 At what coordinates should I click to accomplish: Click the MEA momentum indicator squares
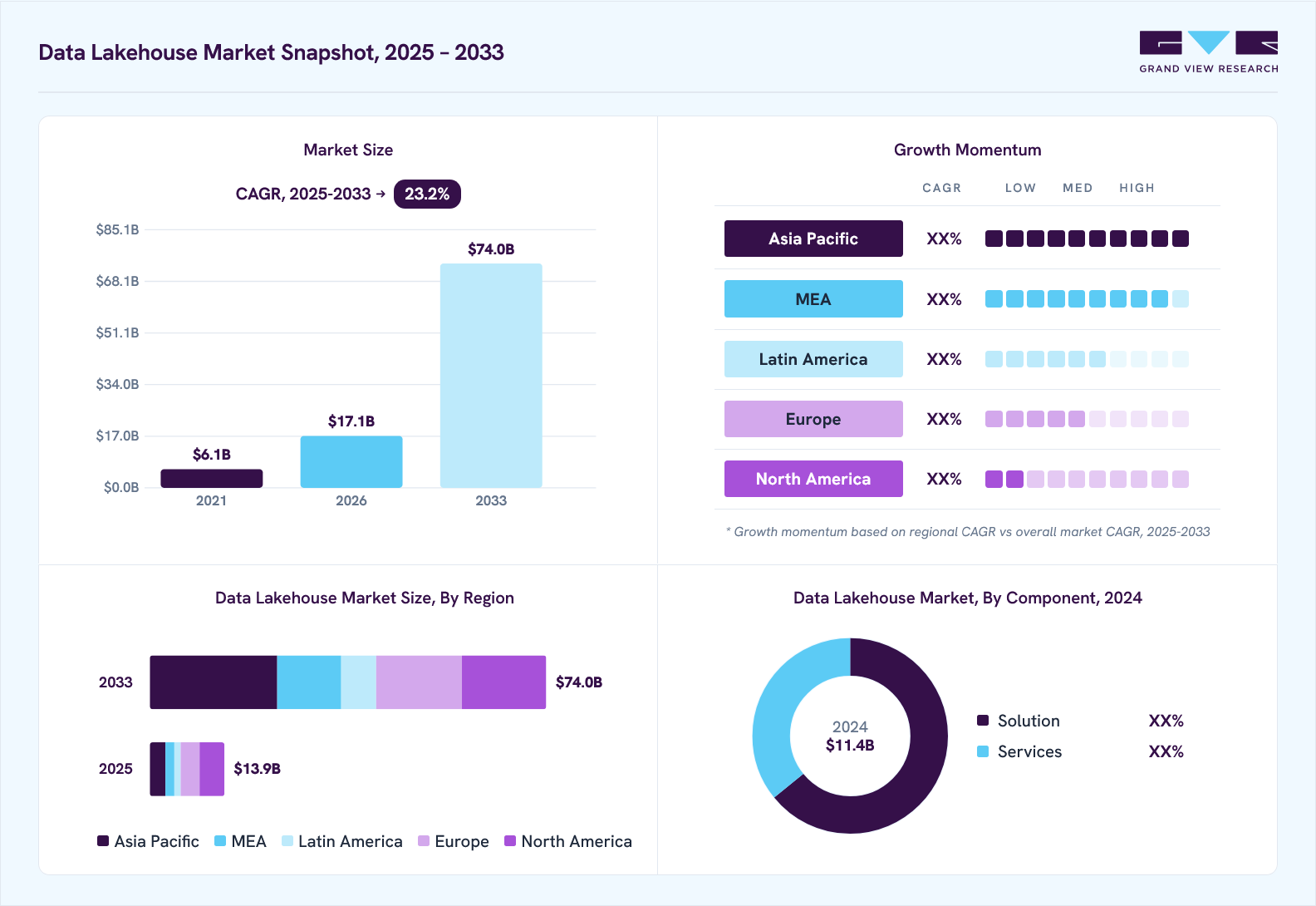click(1087, 299)
